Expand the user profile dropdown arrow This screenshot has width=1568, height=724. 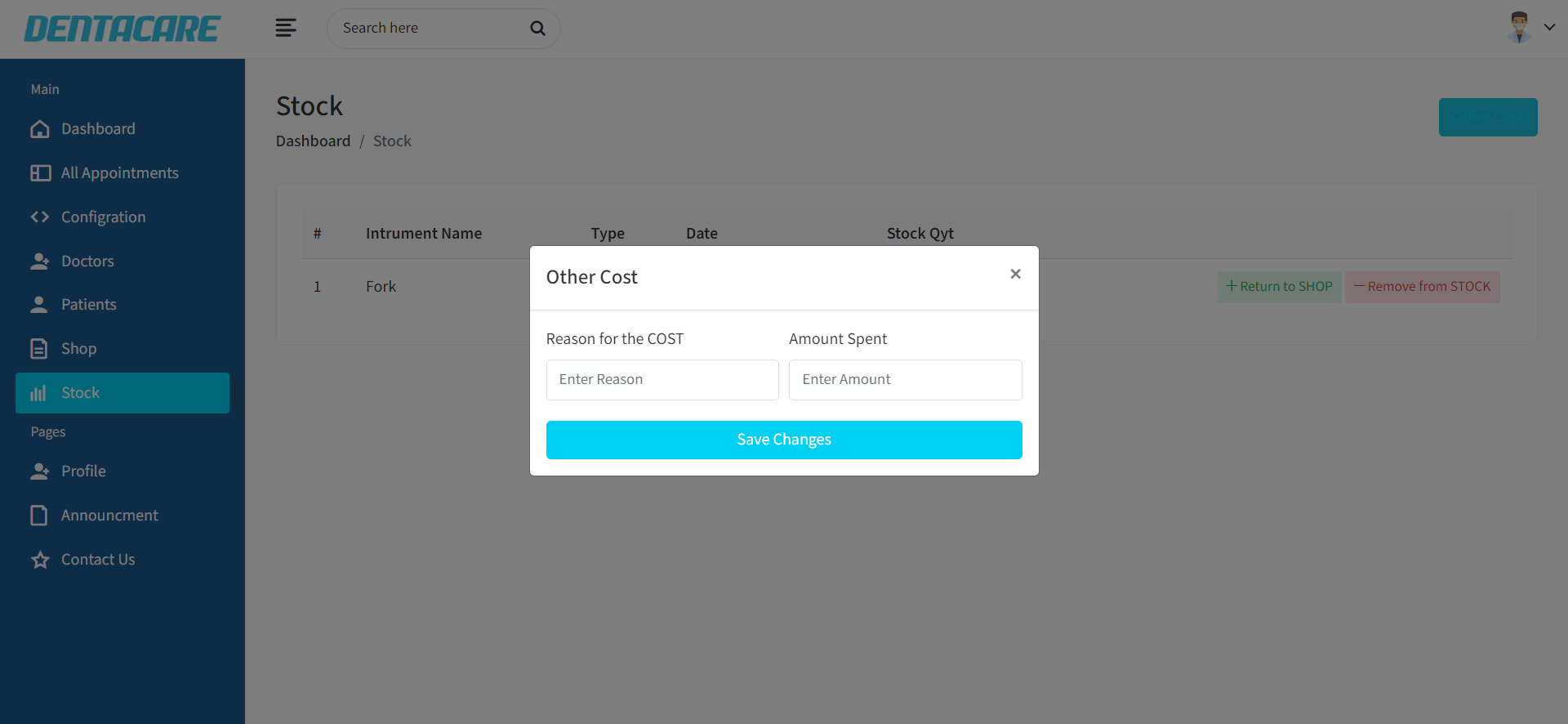pyautogui.click(x=1549, y=28)
